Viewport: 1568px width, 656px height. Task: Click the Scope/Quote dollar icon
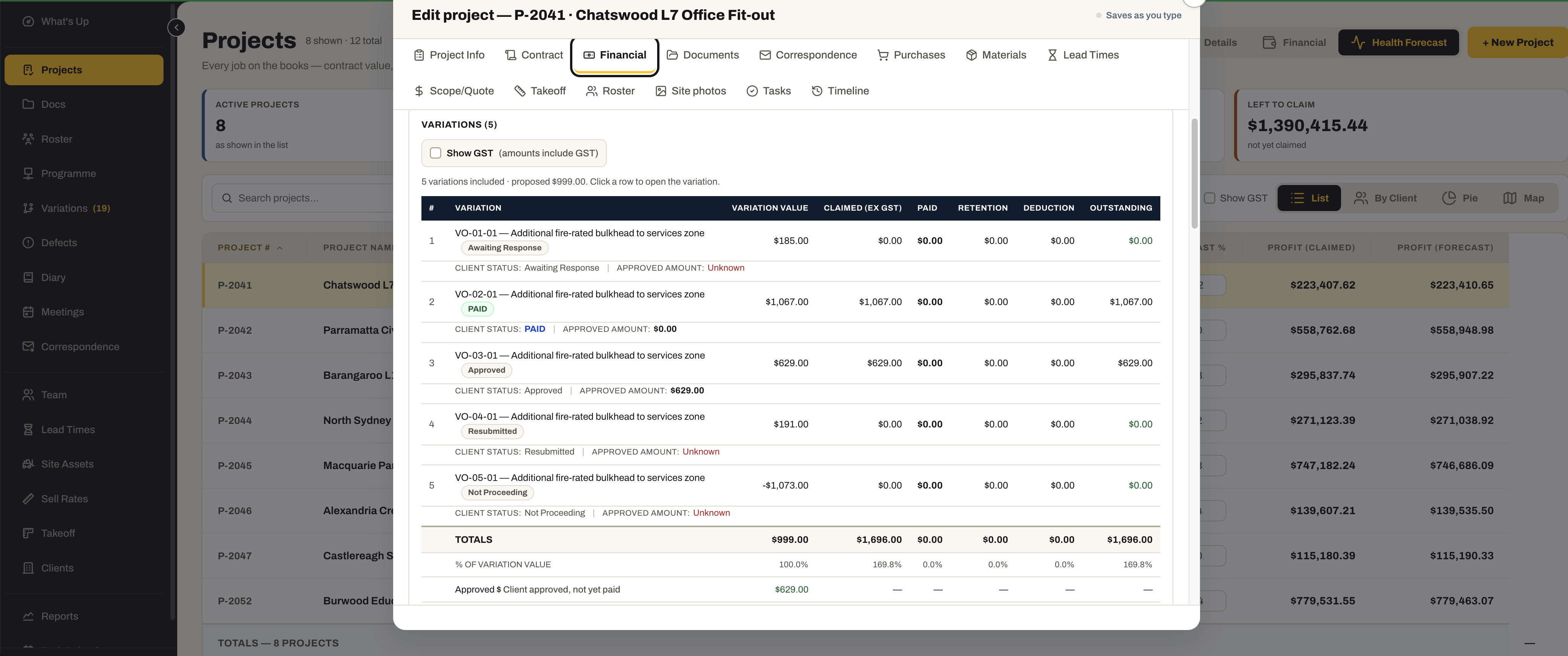419,91
